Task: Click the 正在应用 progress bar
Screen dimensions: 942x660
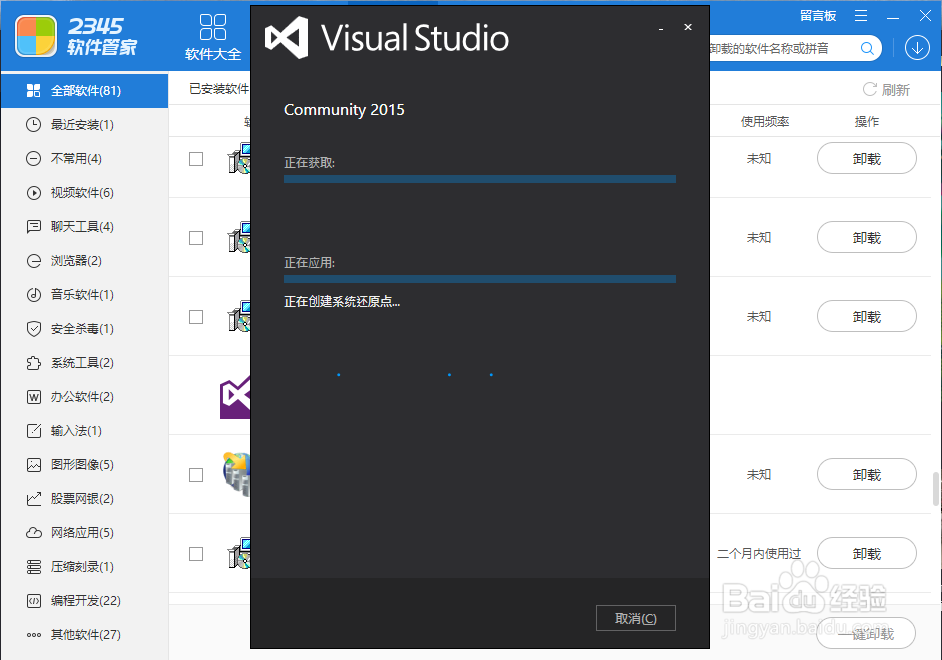Action: point(479,279)
